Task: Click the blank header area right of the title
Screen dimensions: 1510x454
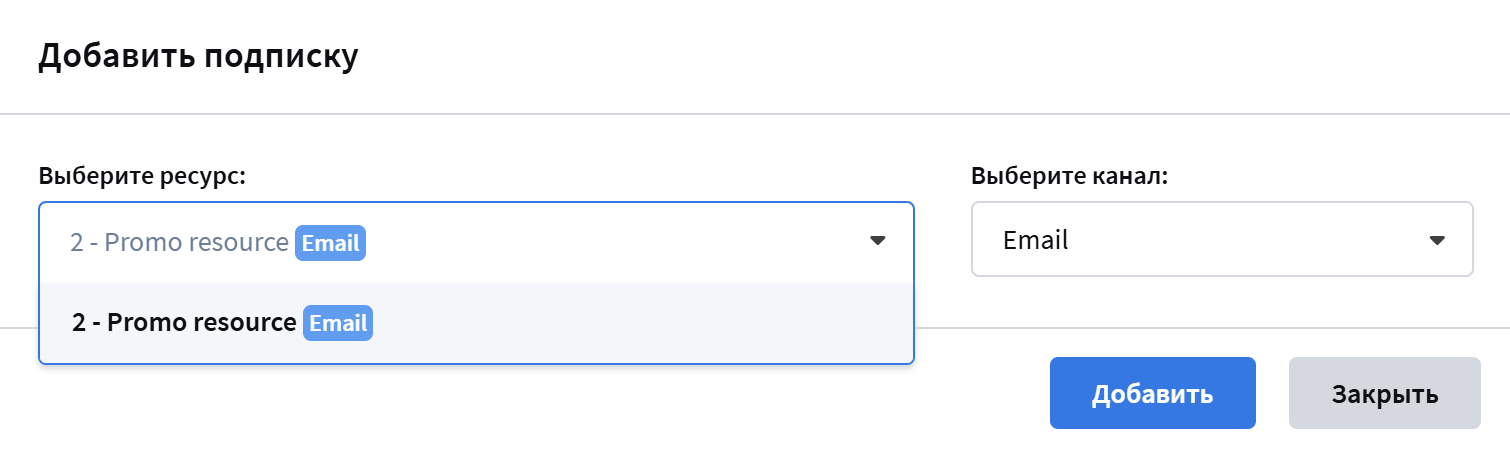Action: [900, 56]
